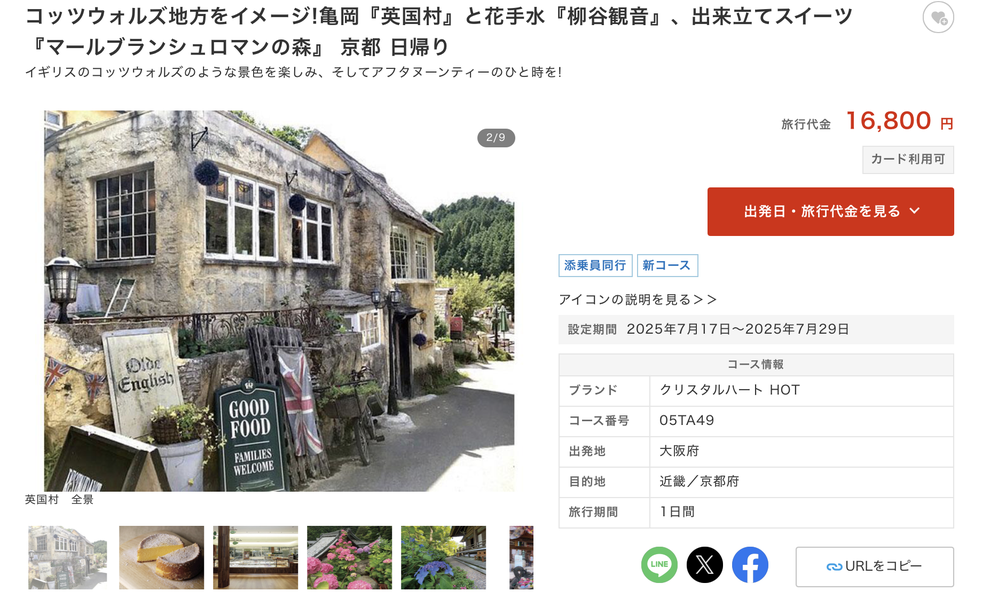Click the カード利用可 label
Viewport: 990px width, 599px height.
908,160
